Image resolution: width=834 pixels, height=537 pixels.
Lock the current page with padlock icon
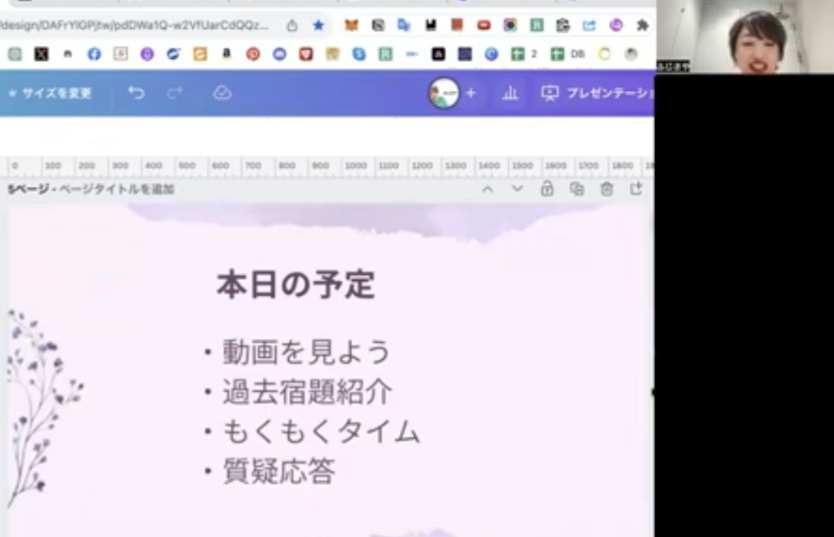(x=547, y=189)
